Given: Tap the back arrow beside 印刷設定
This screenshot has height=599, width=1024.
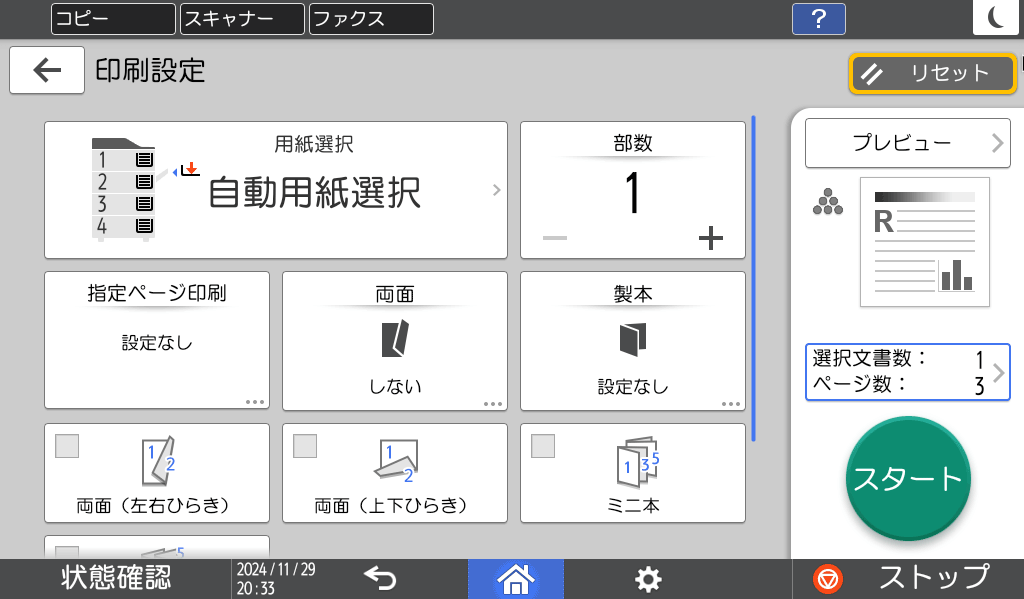Looking at the screenshot, I should click(46, 70).
